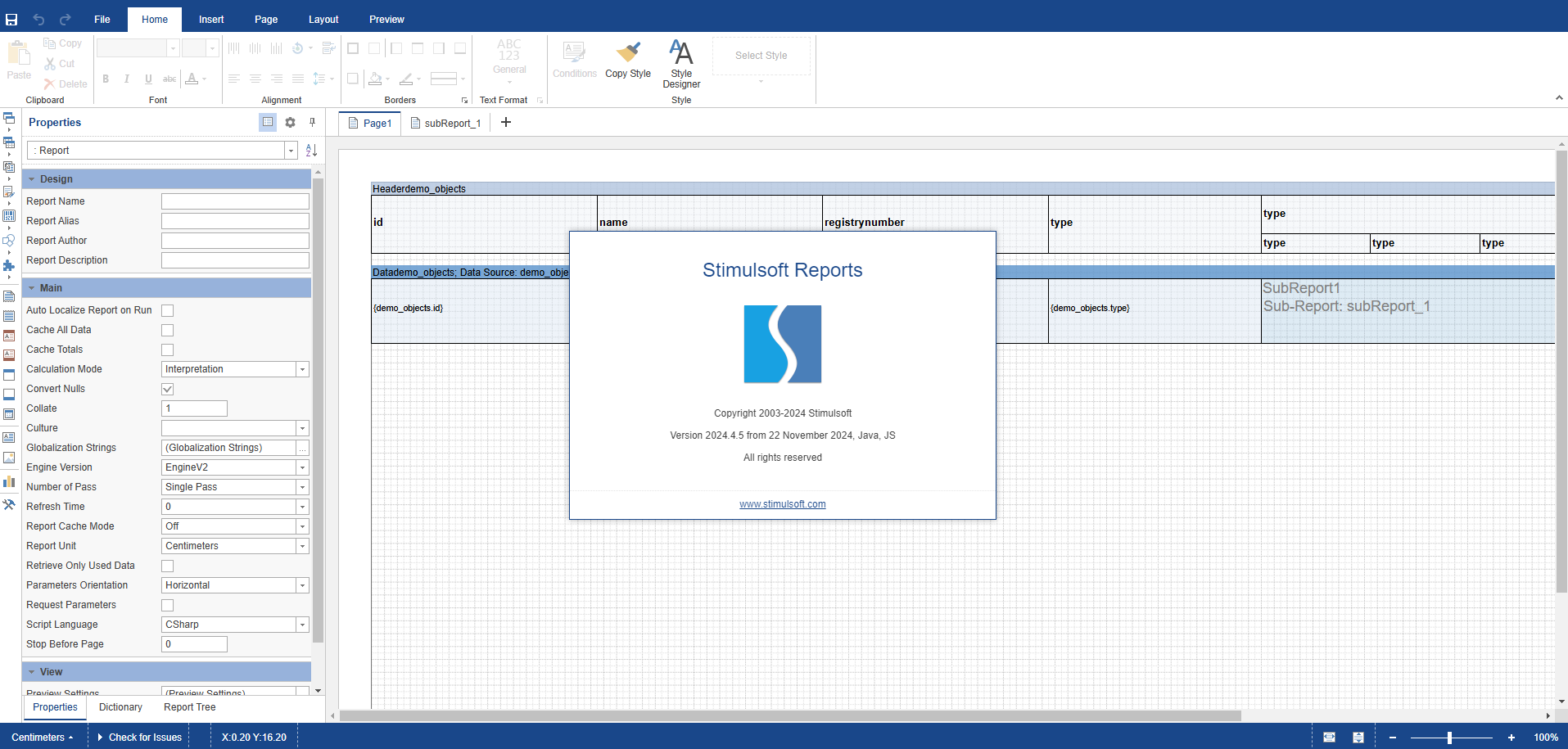Open the Bands category in the toolbox
1568x749 pixels.
[9, 118]
